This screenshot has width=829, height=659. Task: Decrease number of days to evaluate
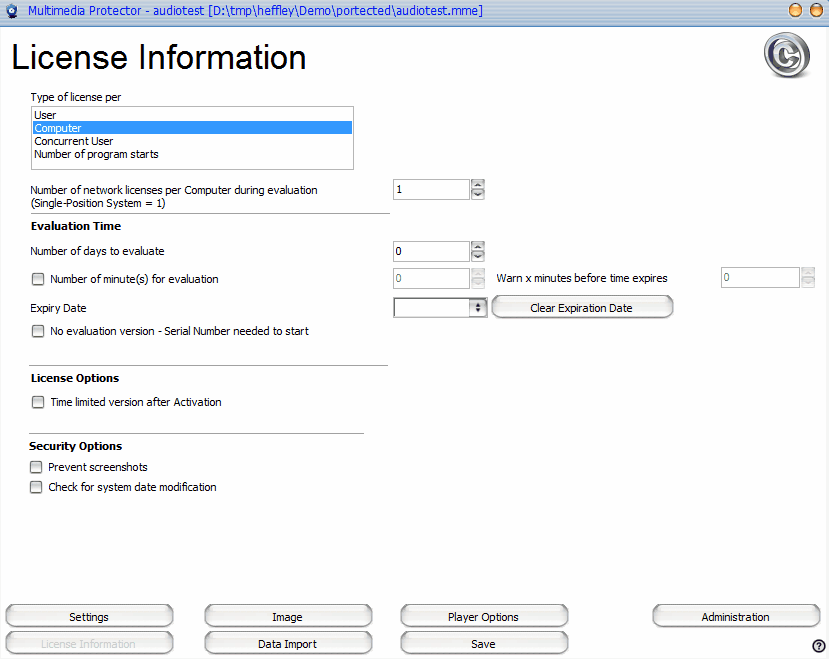coord(478,257)
